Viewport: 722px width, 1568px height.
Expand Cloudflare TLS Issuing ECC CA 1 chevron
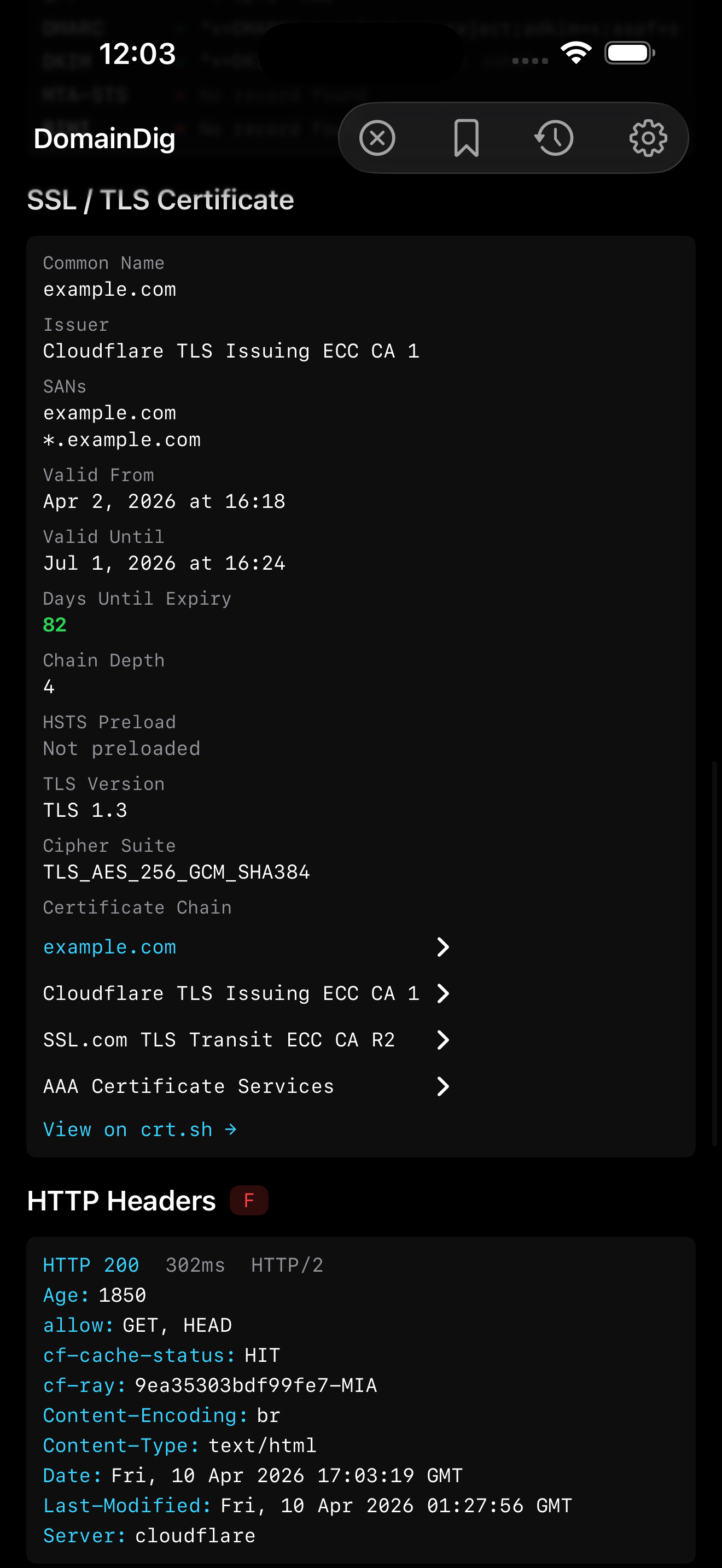tap(443, 993)
